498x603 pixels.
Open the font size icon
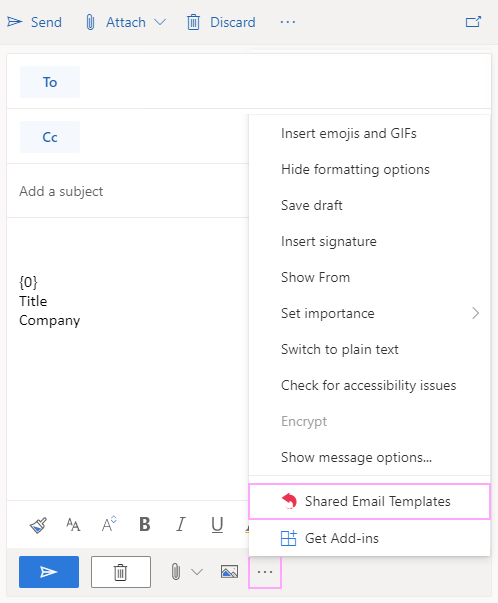click(x=73, y=525)
